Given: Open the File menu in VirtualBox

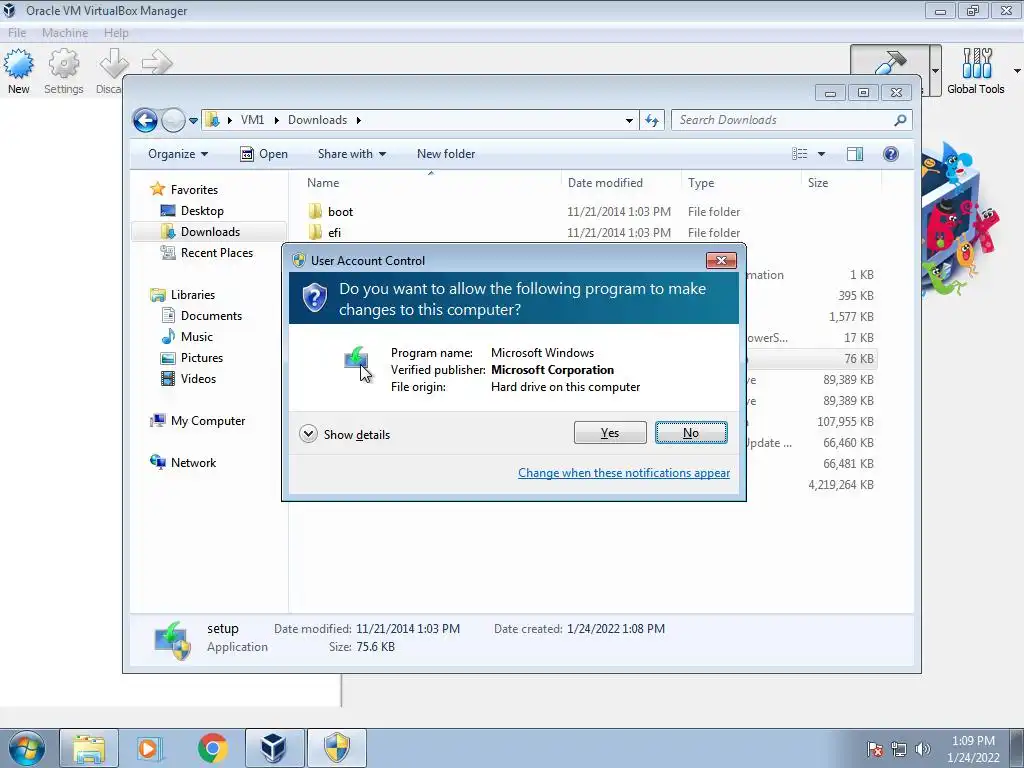Looking at the screenshot, I should 17,33.
